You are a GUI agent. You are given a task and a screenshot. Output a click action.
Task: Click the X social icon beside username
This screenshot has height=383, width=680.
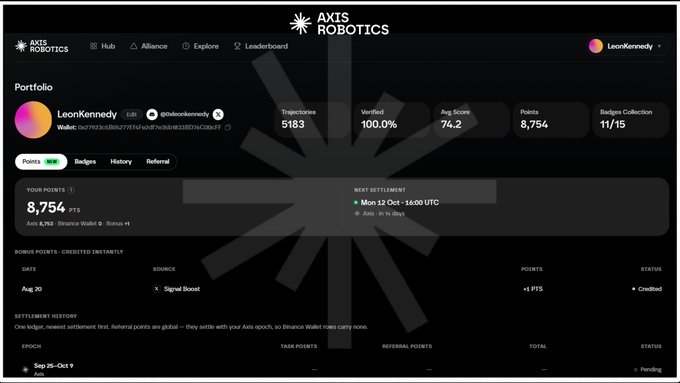point(218,114)
